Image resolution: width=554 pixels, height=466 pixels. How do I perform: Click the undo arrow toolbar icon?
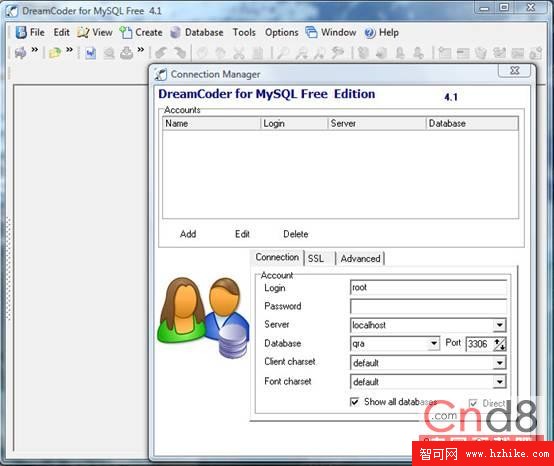pyautogui.click(x=161, y=53)
